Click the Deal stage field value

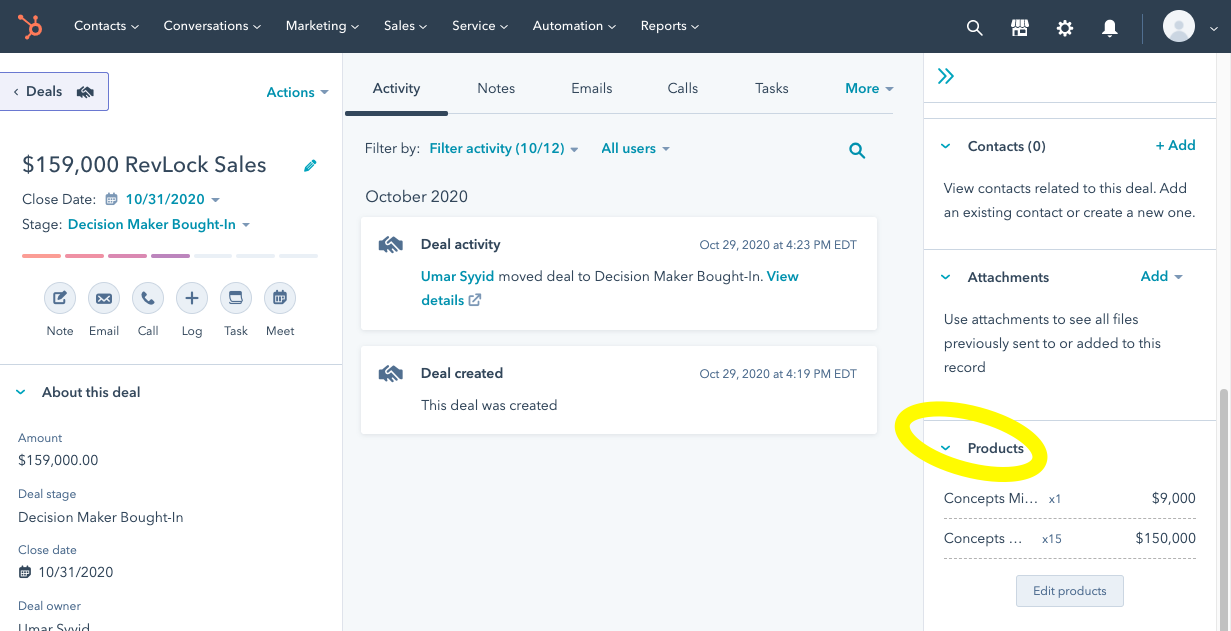pos(101,517)
